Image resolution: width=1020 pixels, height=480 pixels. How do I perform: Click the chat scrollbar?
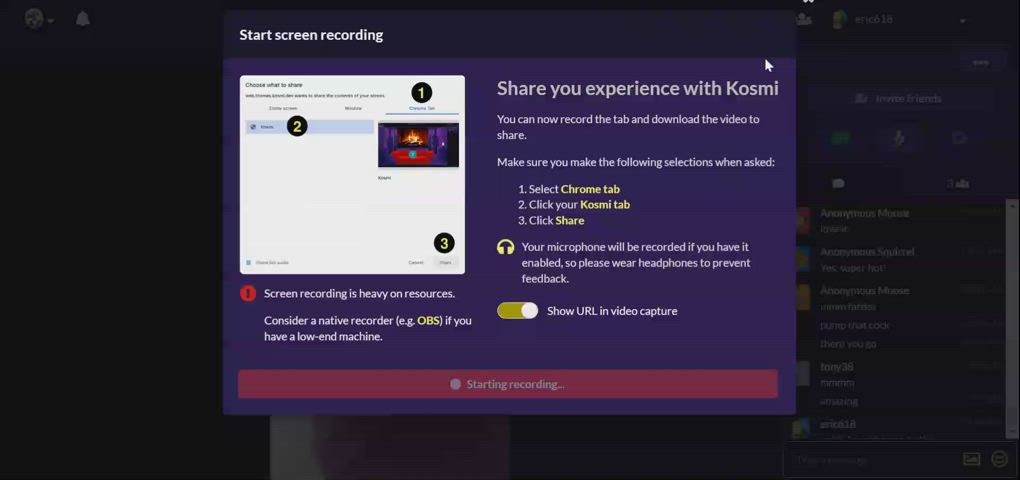[1012, 319]
